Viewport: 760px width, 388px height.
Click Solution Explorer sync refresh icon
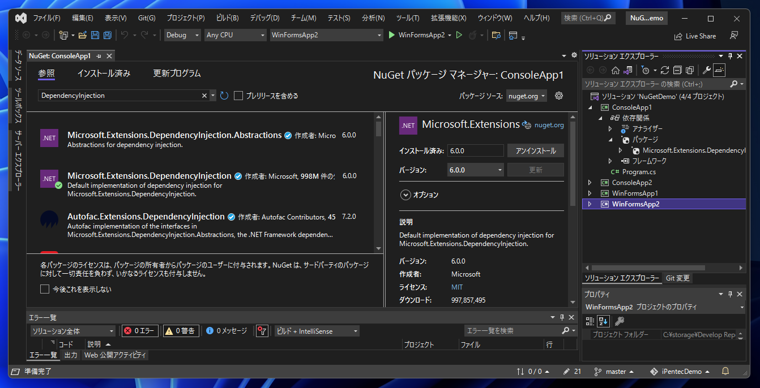tap(665, 71)
